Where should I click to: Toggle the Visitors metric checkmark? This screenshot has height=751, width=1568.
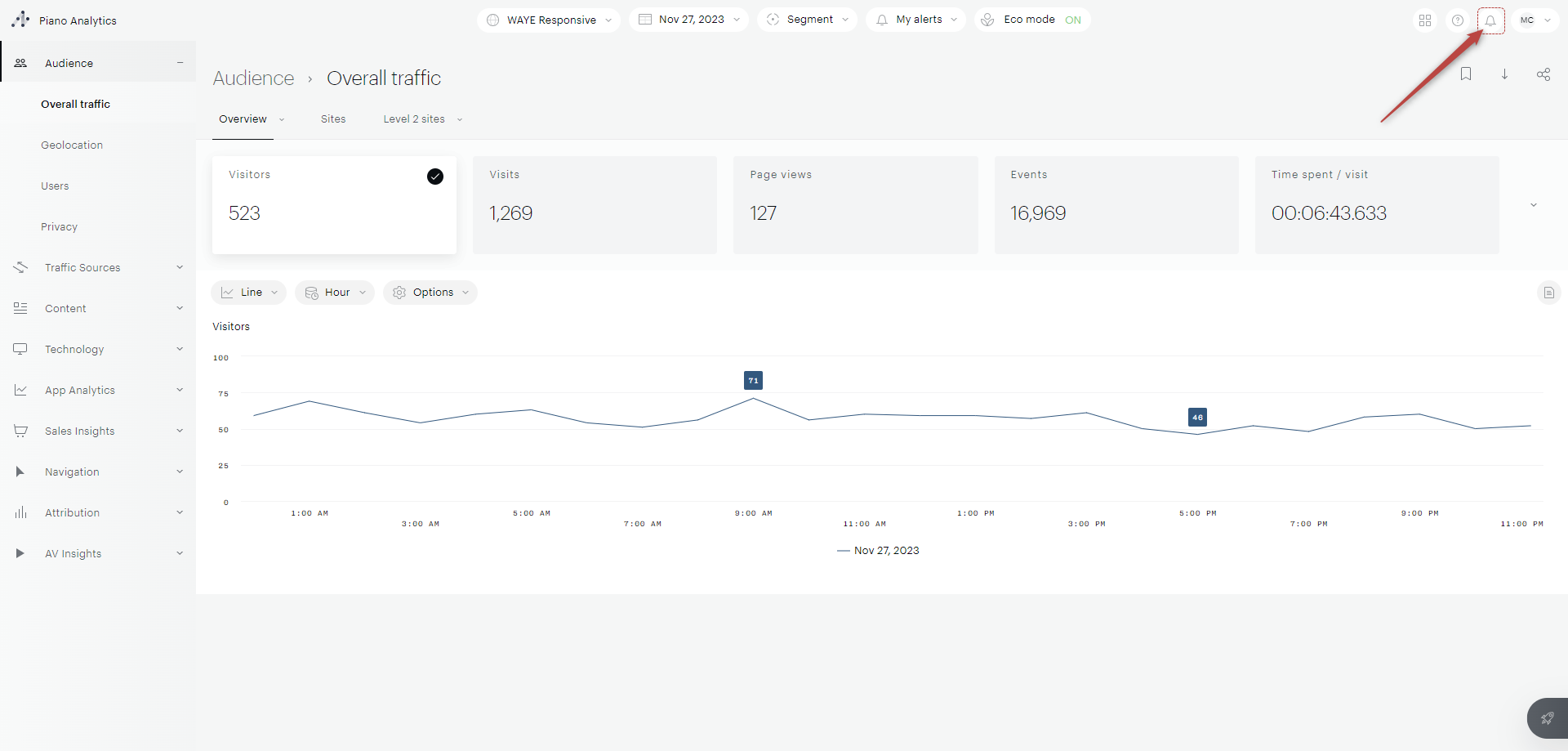435,177
